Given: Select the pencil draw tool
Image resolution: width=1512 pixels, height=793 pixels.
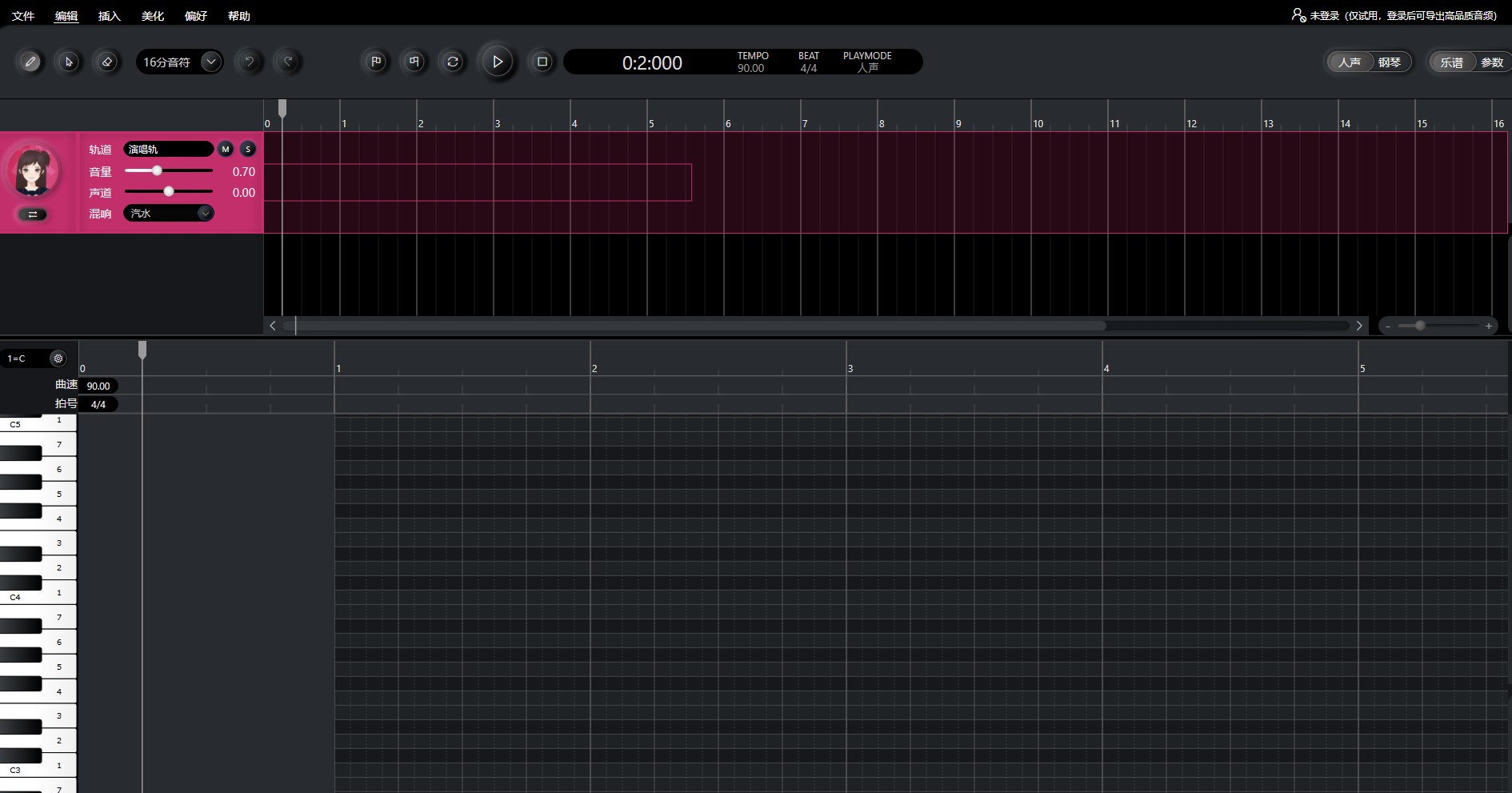Looking at the screenshot, I should point(30,62).
